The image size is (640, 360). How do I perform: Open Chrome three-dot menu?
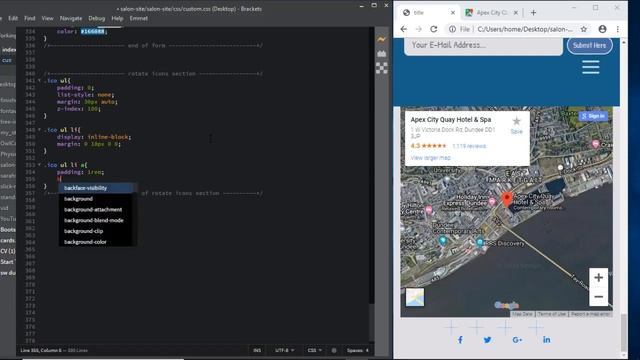[x=618, y=29]
